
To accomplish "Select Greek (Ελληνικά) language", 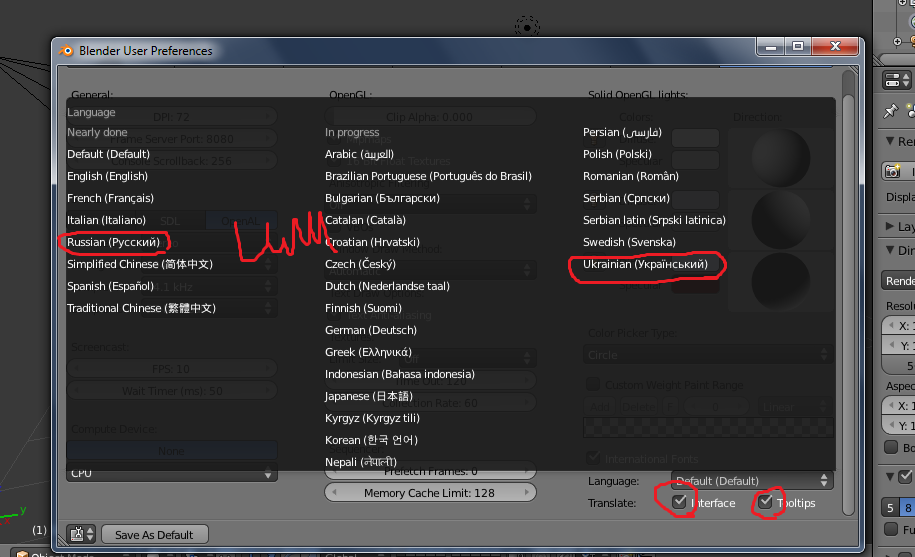I will [368, 352].
